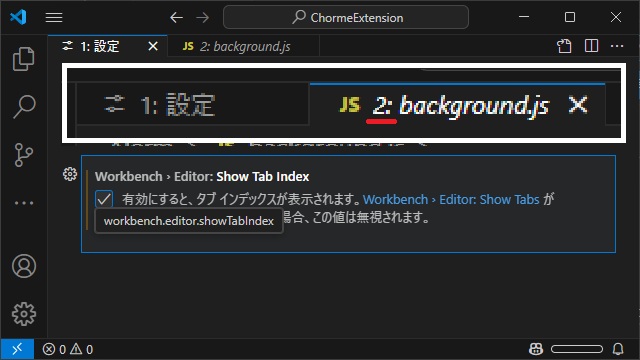Show warnings count in status bar

click(82, 349)
